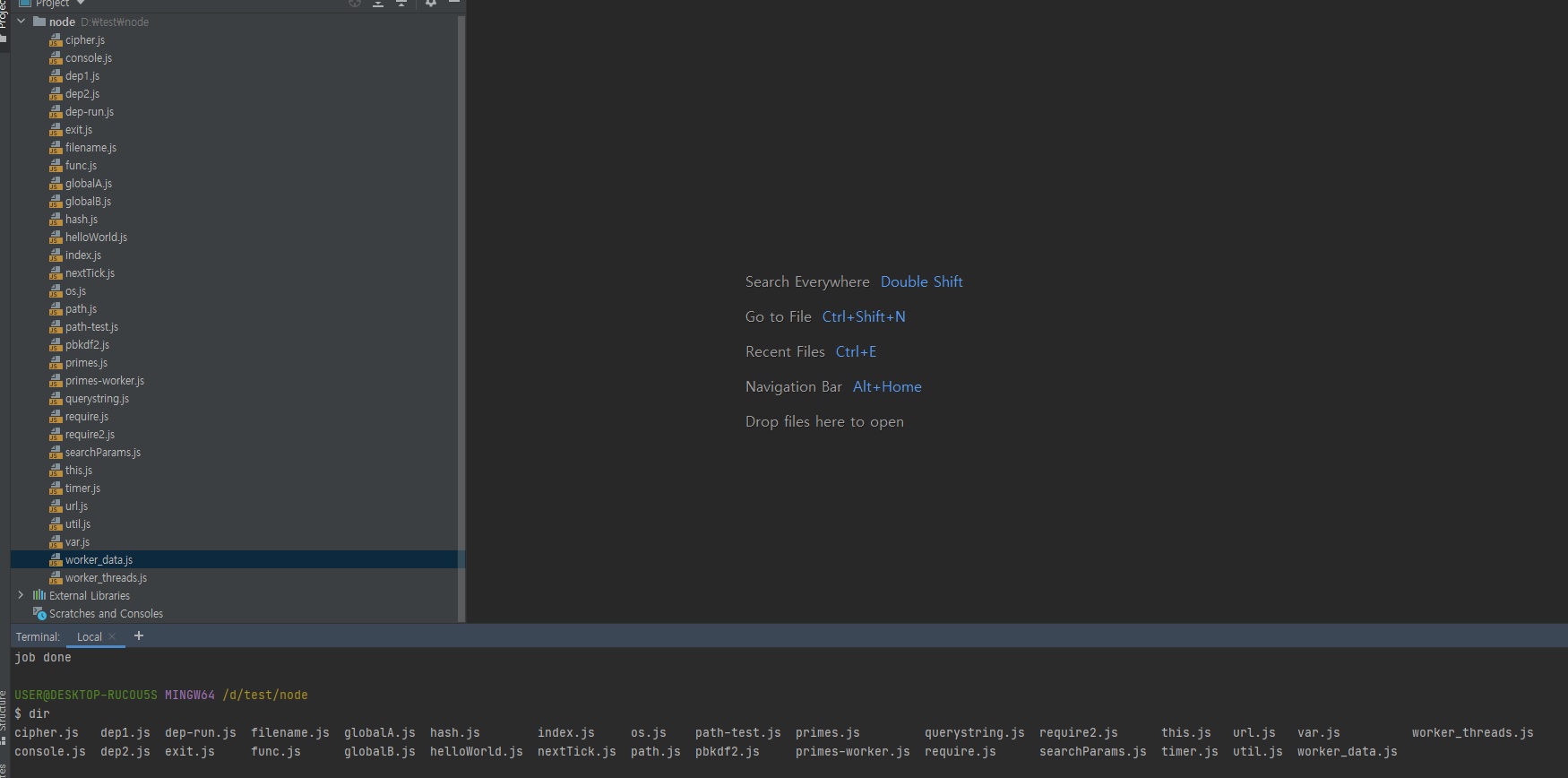Select dep1.js in project tree
Viewport: 1568px width, 778px height.
[82, 76]
